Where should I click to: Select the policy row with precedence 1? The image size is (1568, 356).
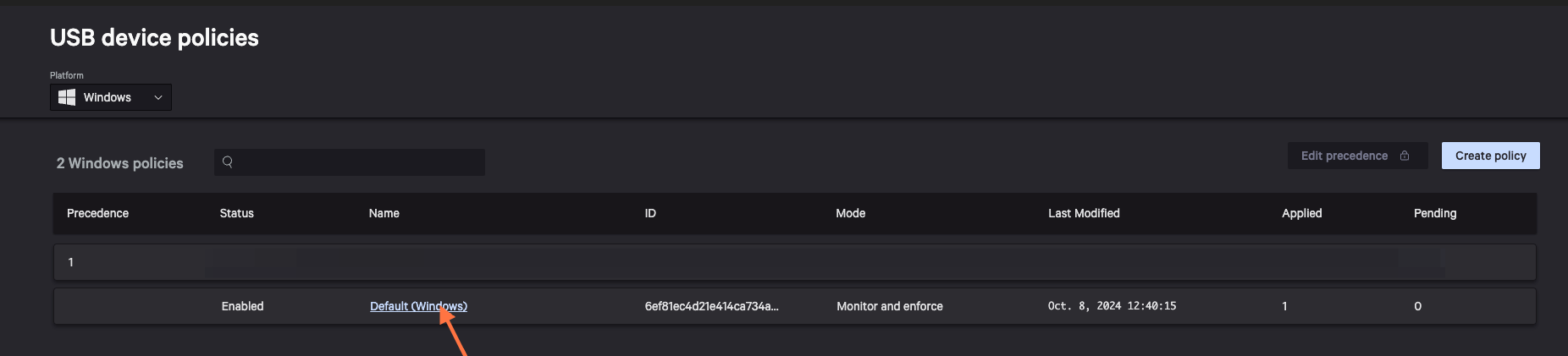coord(794,262)
